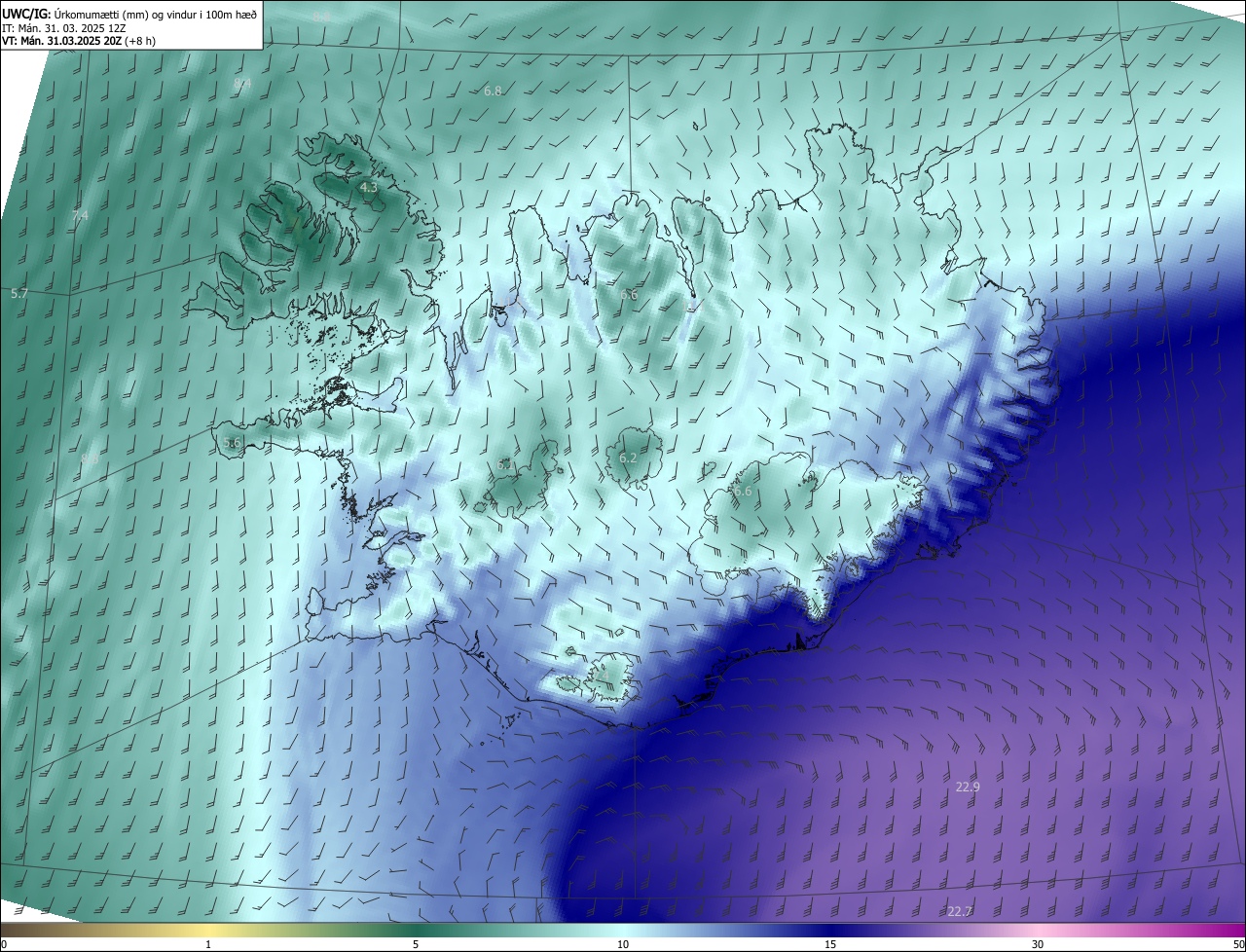Click the colorbar tick label 50

(x=1238, y=944)
